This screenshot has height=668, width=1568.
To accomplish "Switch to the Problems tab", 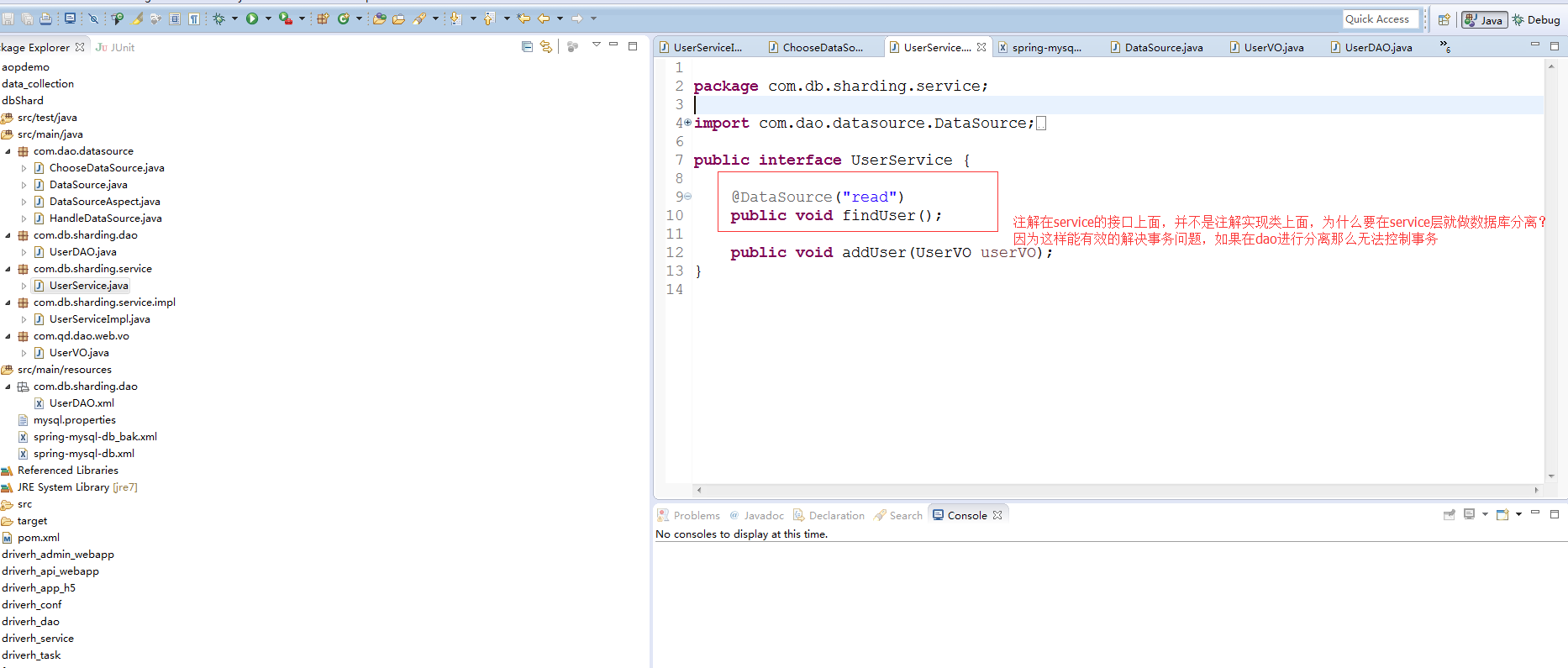I will [x=688, y=515].
